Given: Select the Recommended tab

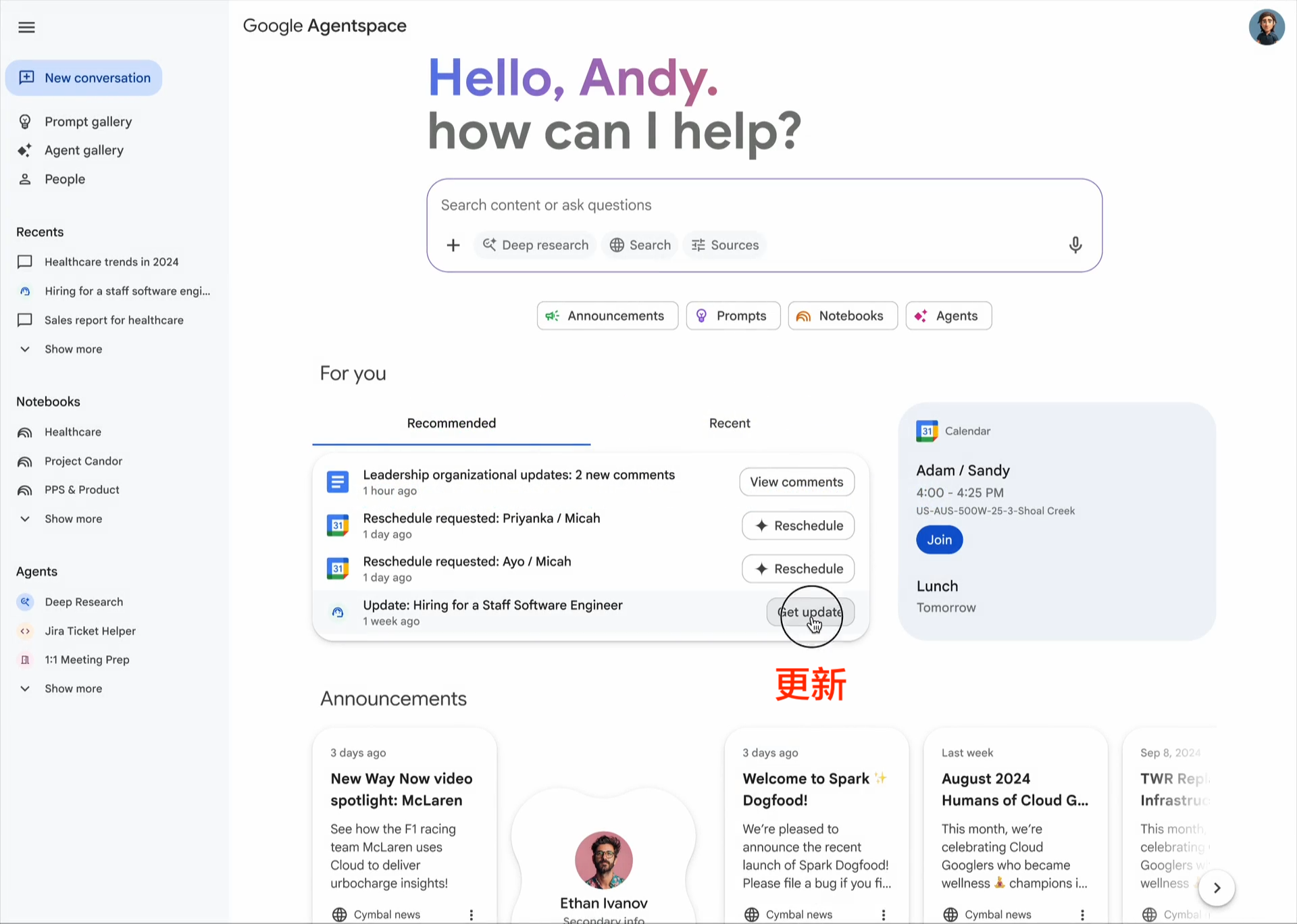Looking at the screenshot, I should pyautogui.click(x=451, y=423).
